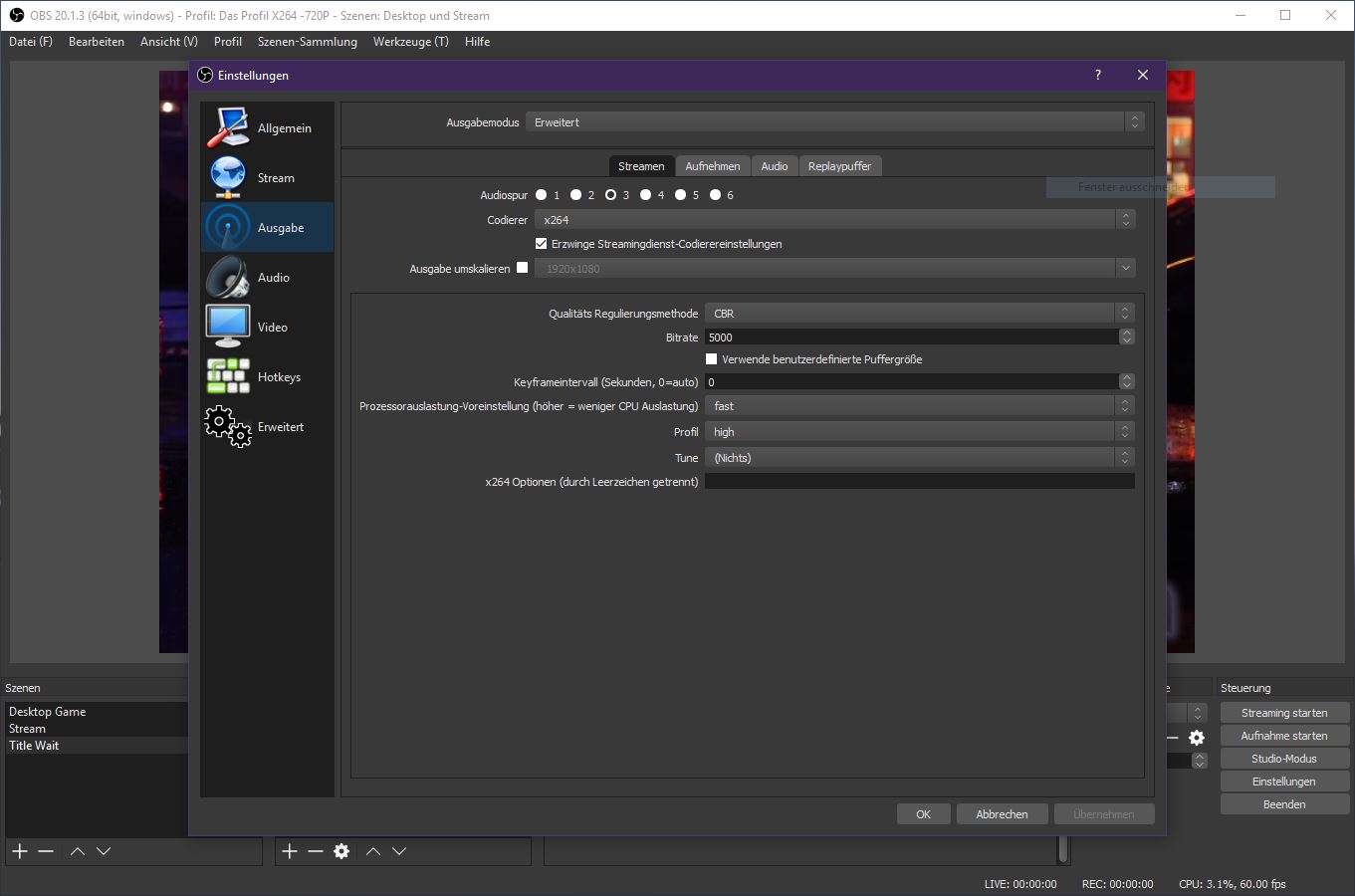1355x896 pixels.
Task: Click Aufnahme starten button
Action: click(x=1284, y=736)
